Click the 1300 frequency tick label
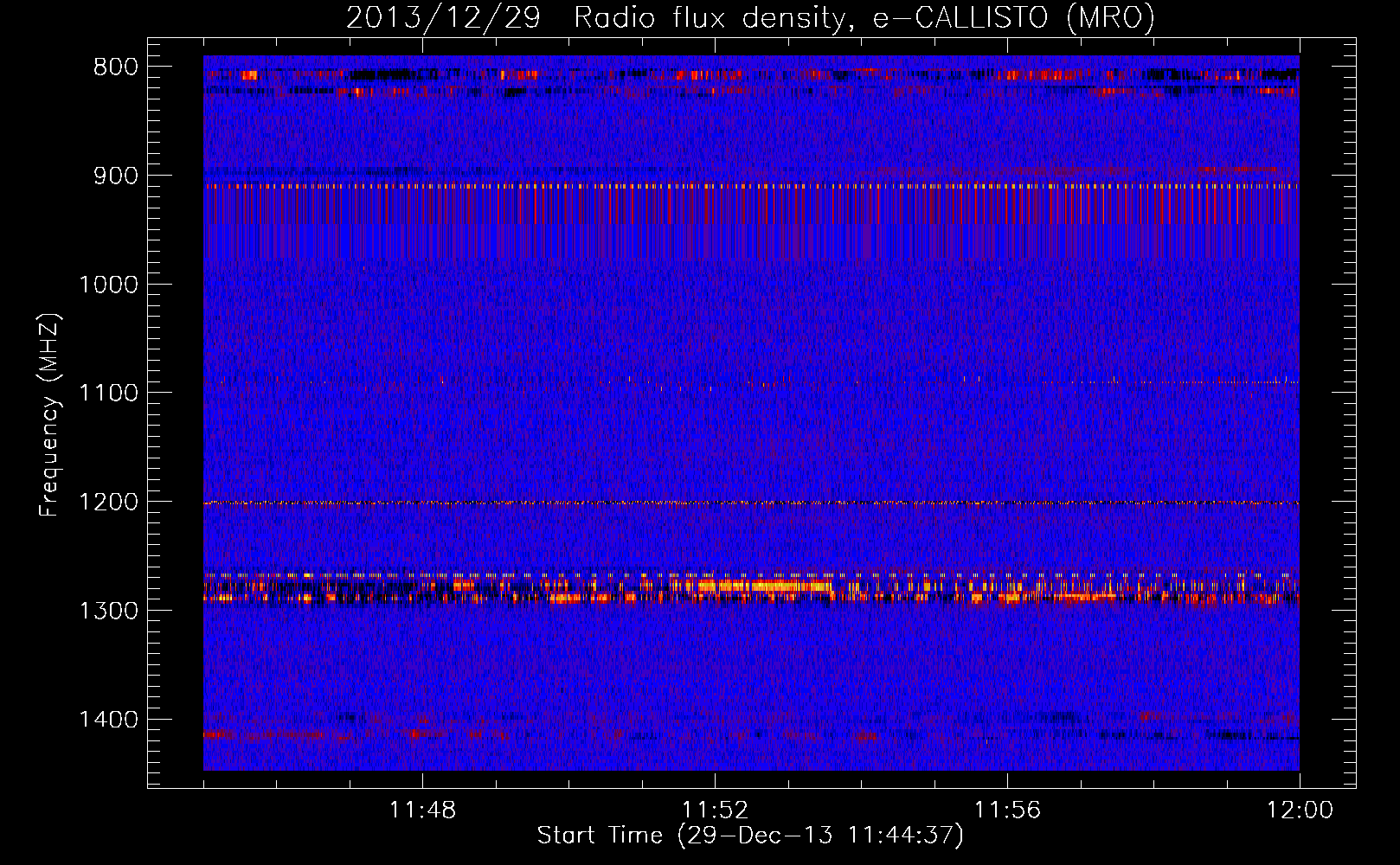Viewport: 1400px width, 865px height. pos(108,611)
